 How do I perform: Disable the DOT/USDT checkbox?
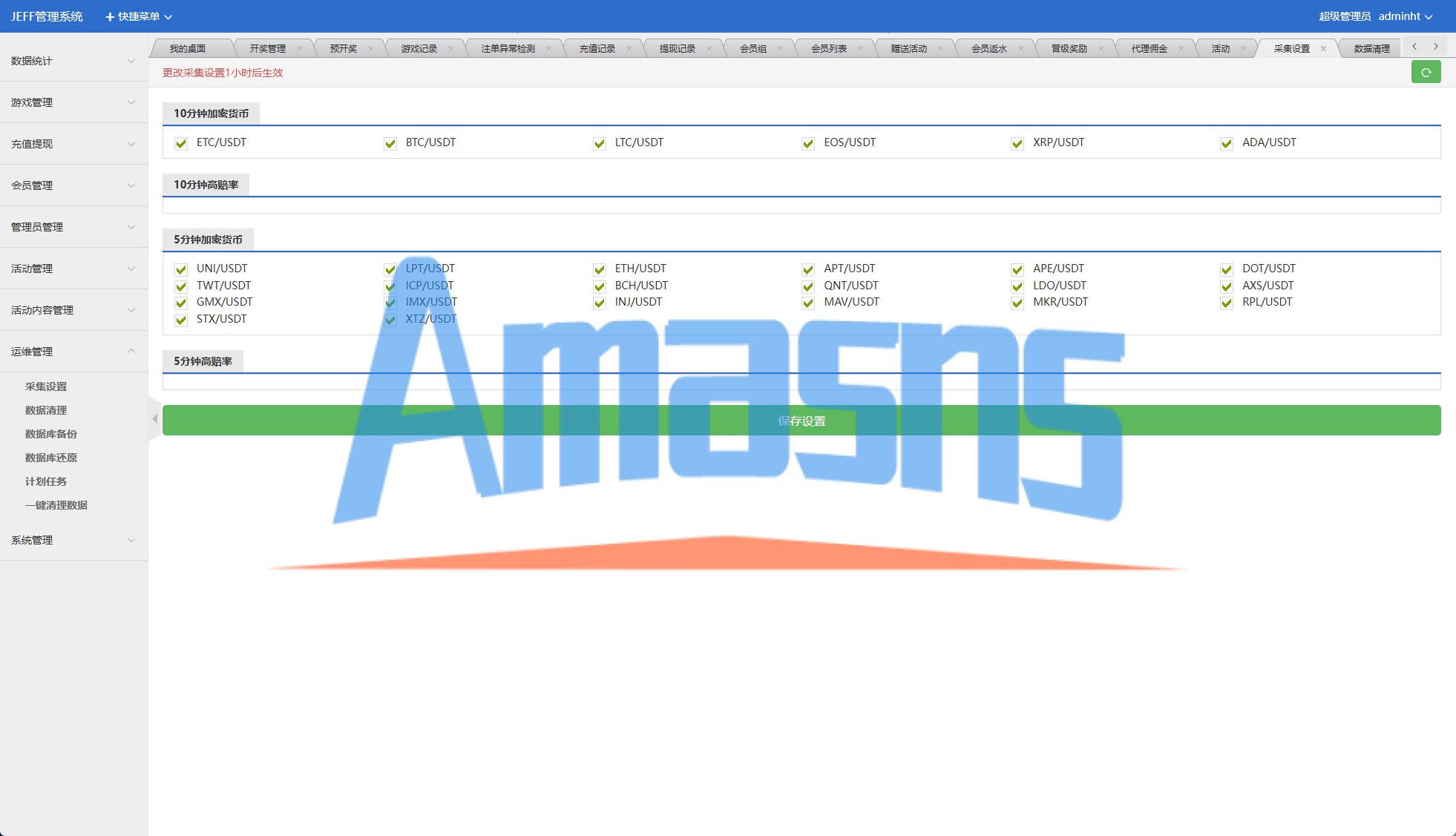(x=1227, y=269)
